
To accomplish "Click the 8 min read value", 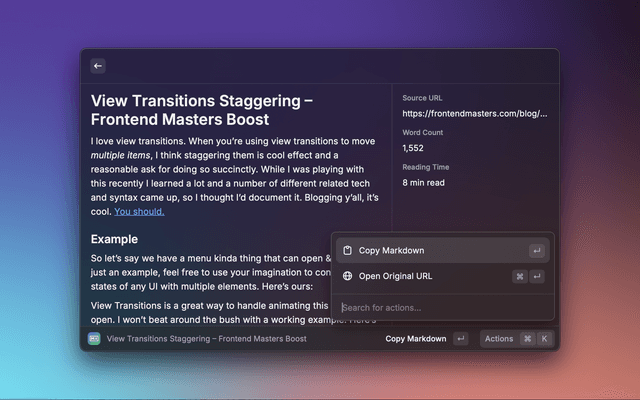I will pyautogui.click(x=425, y=183).
